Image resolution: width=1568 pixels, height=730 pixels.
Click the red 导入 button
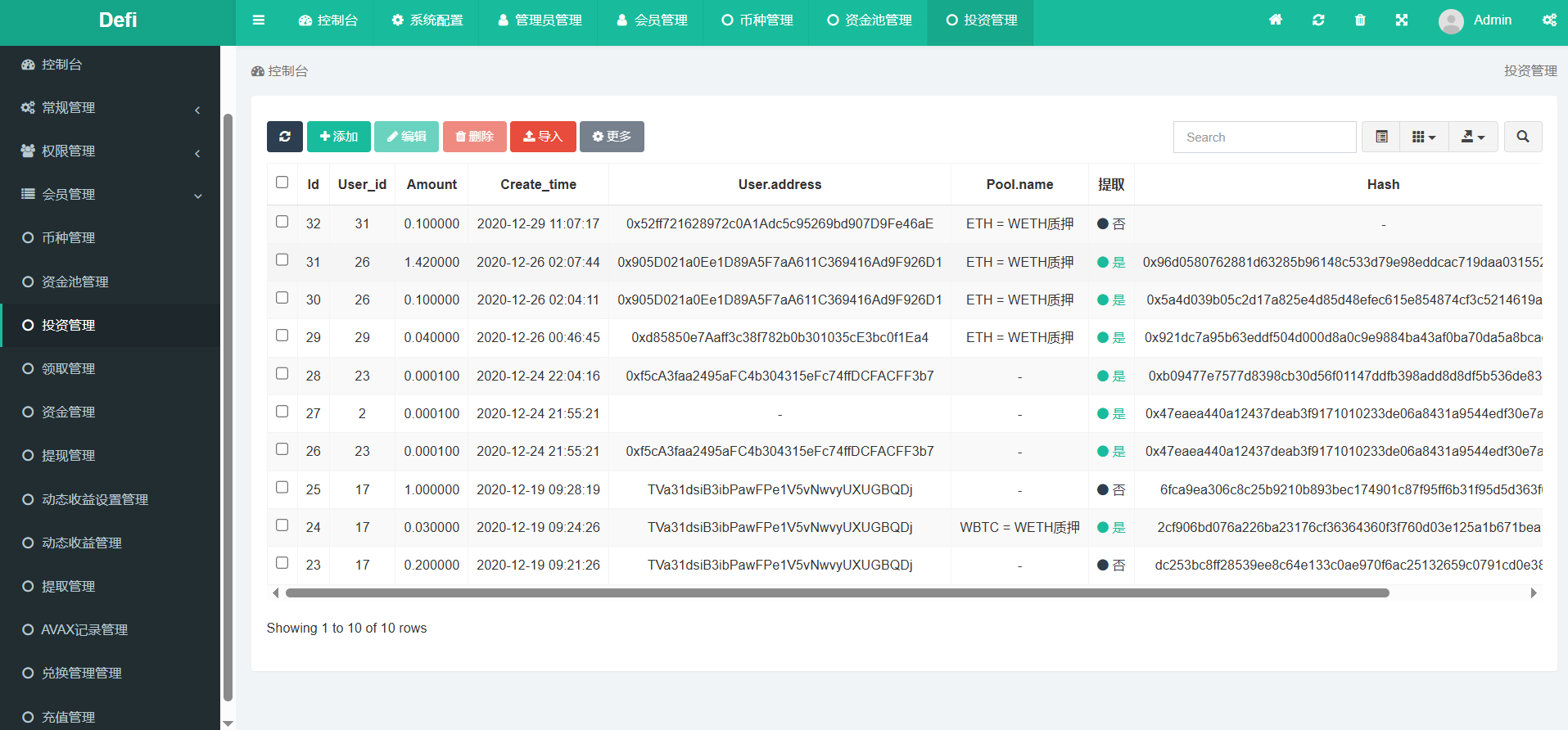(543, 137)
